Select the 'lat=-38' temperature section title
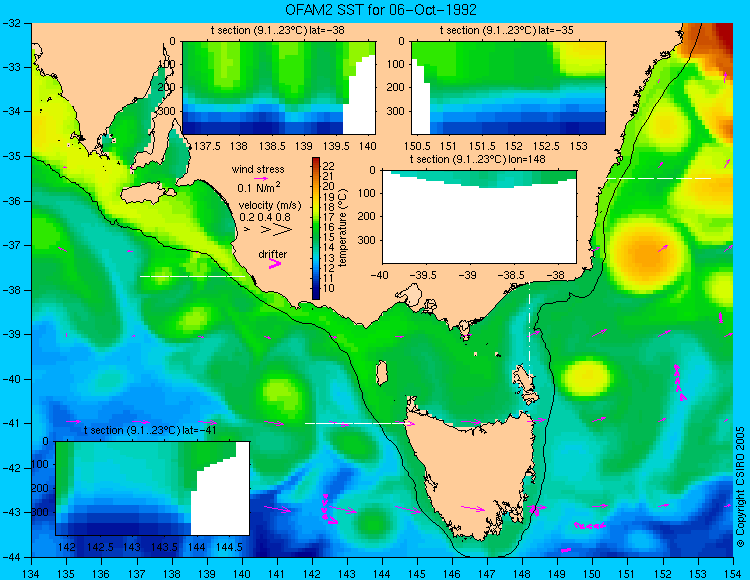This screenshot has height=580, width=750. pyautogui.click(x=278, y=31)
